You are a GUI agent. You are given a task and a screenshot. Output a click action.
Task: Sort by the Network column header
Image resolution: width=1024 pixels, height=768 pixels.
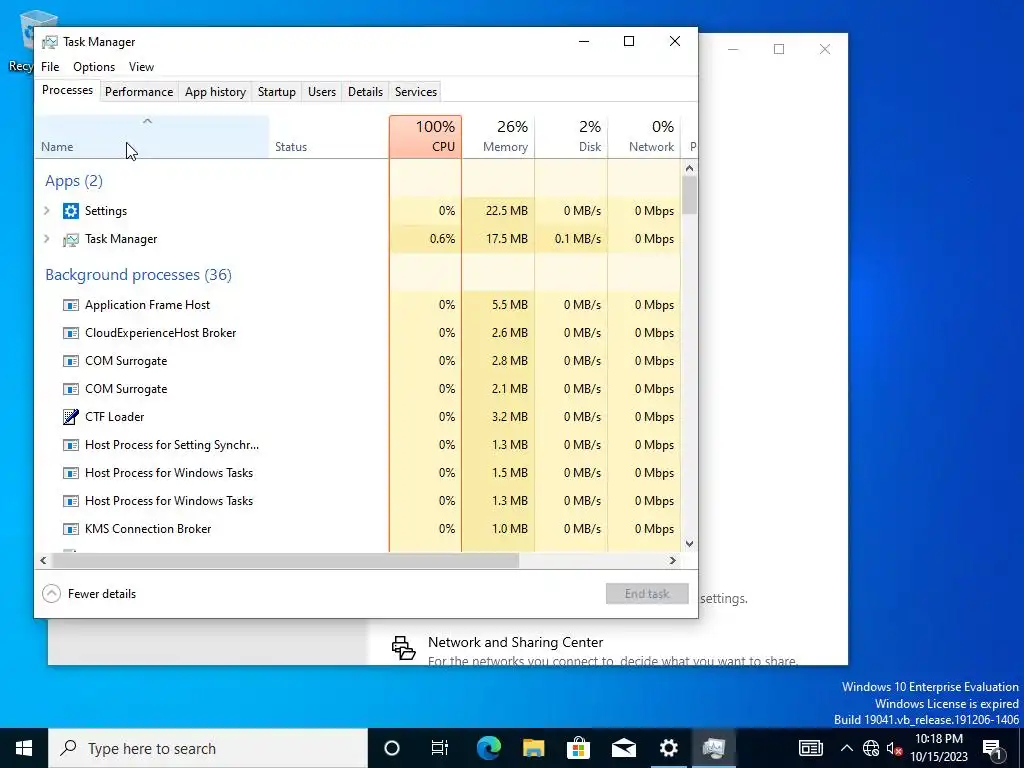644,136
